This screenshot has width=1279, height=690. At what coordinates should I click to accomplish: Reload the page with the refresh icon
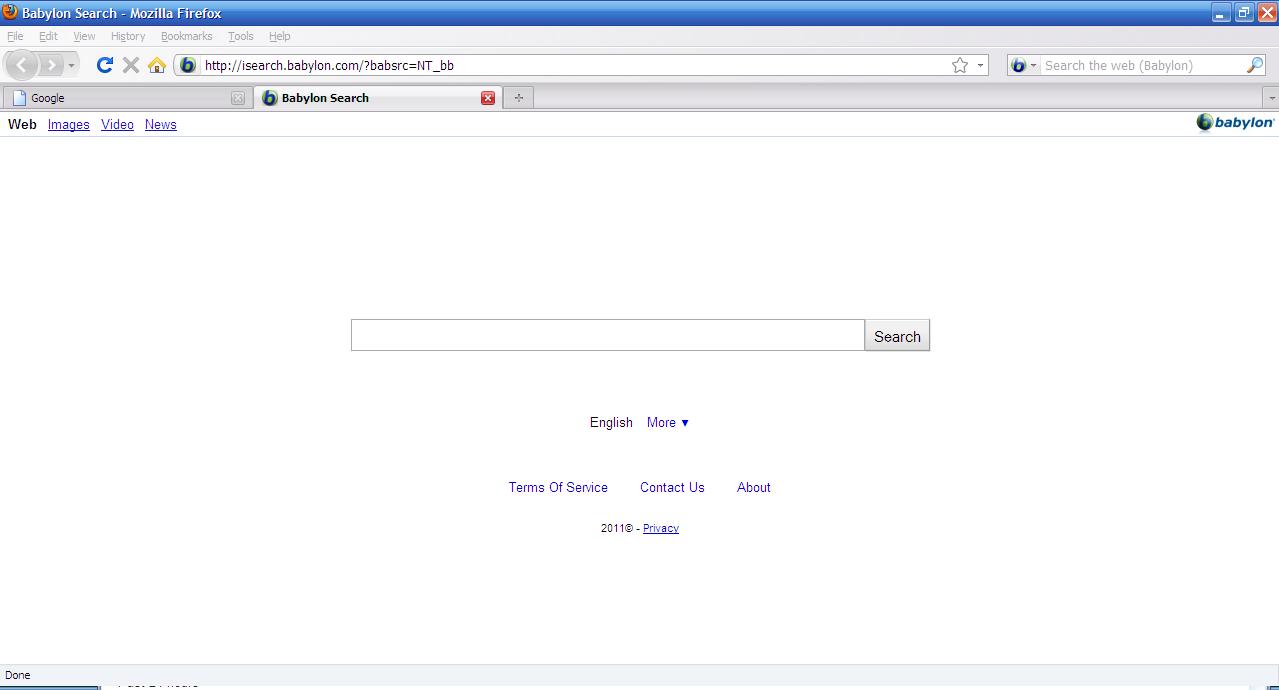click(104, 65)
